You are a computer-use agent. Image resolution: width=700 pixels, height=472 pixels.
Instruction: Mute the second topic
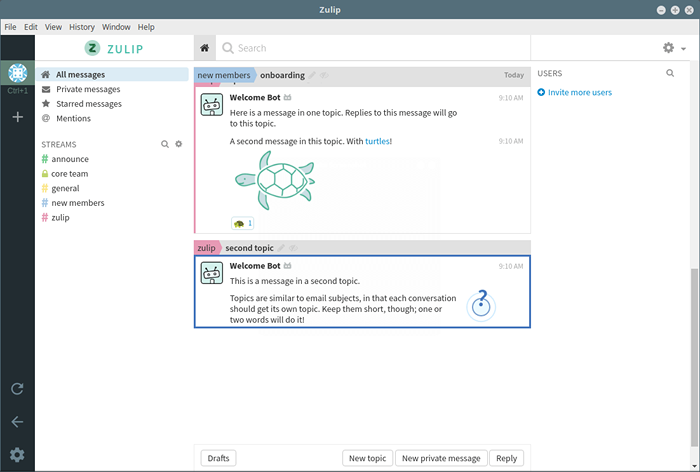click(293, 248)
